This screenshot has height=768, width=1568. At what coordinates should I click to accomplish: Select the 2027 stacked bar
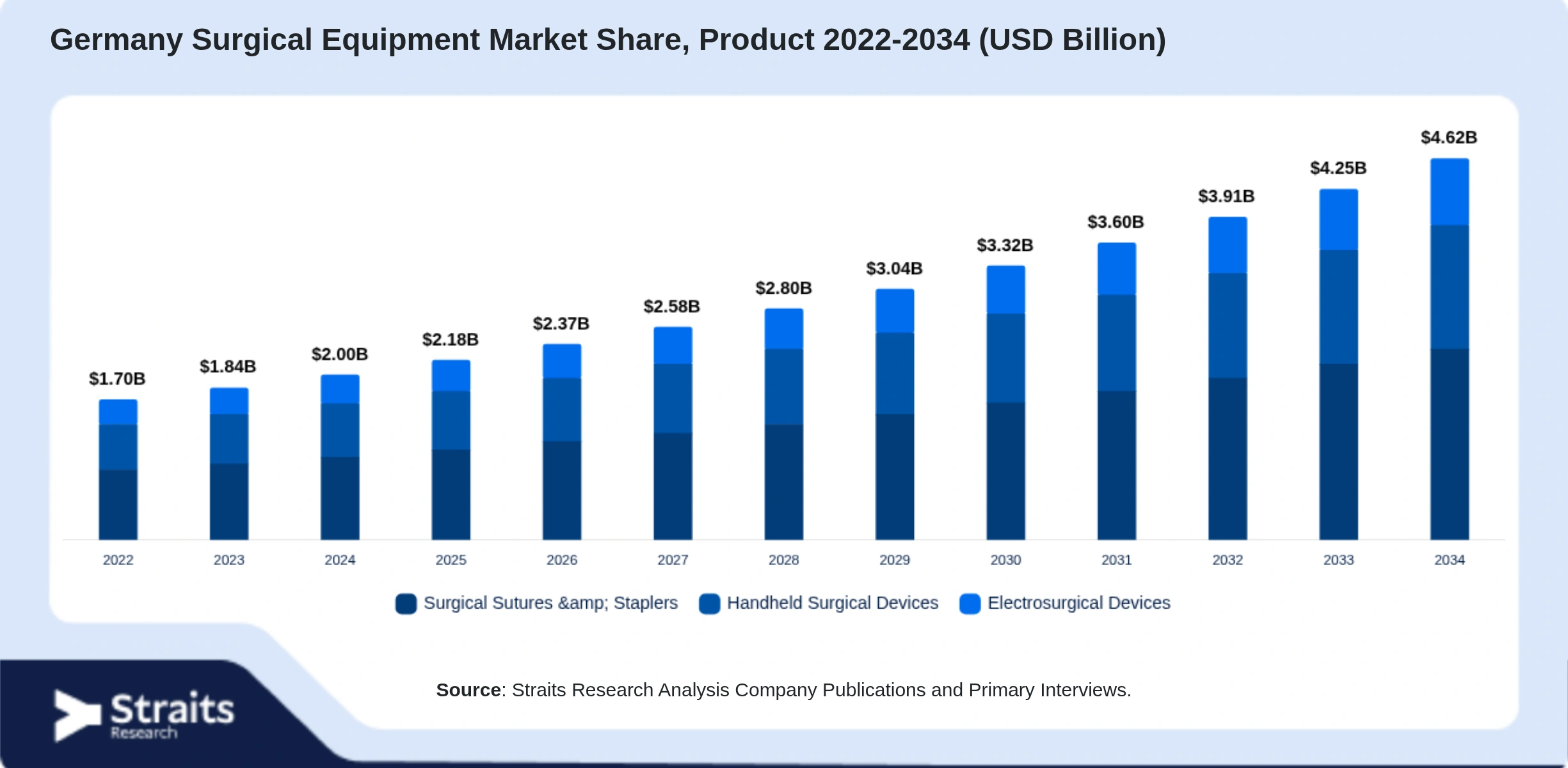pyautogui.click(x=673, y=433)
